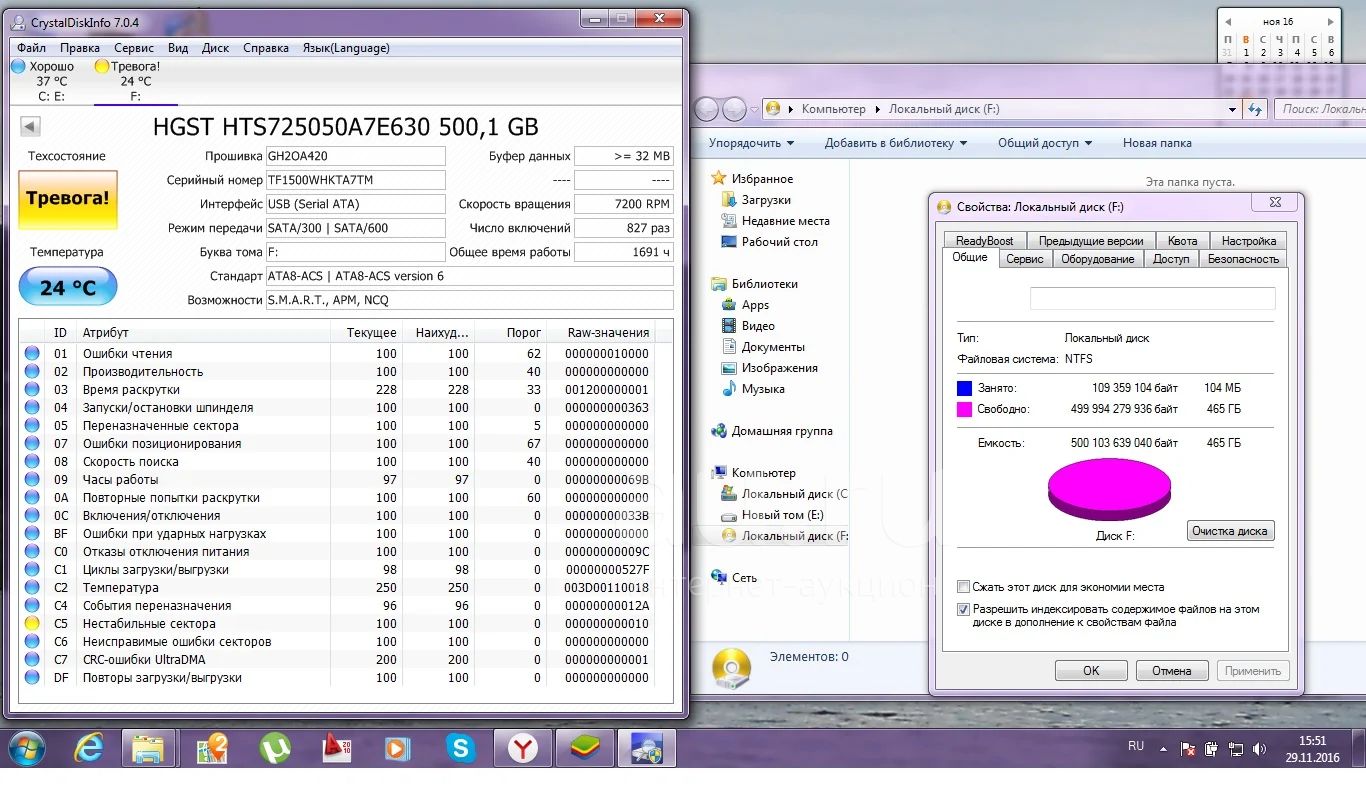The image size is (1366, 804).
Task: Open the Язык(Language) menu
Action: coord(346,47)
